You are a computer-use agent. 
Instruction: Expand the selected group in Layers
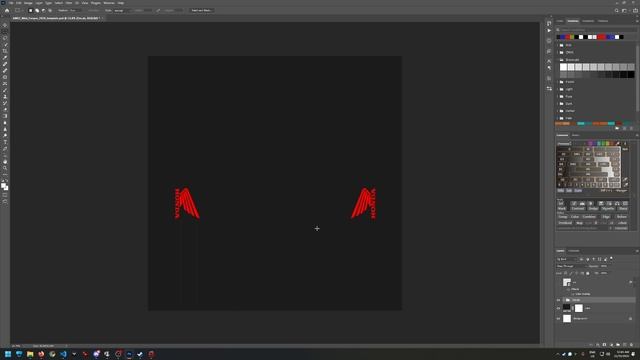coord(563,300)
